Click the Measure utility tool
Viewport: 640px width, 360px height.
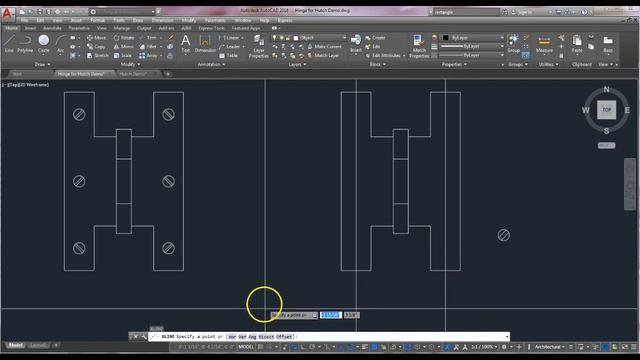544,44
